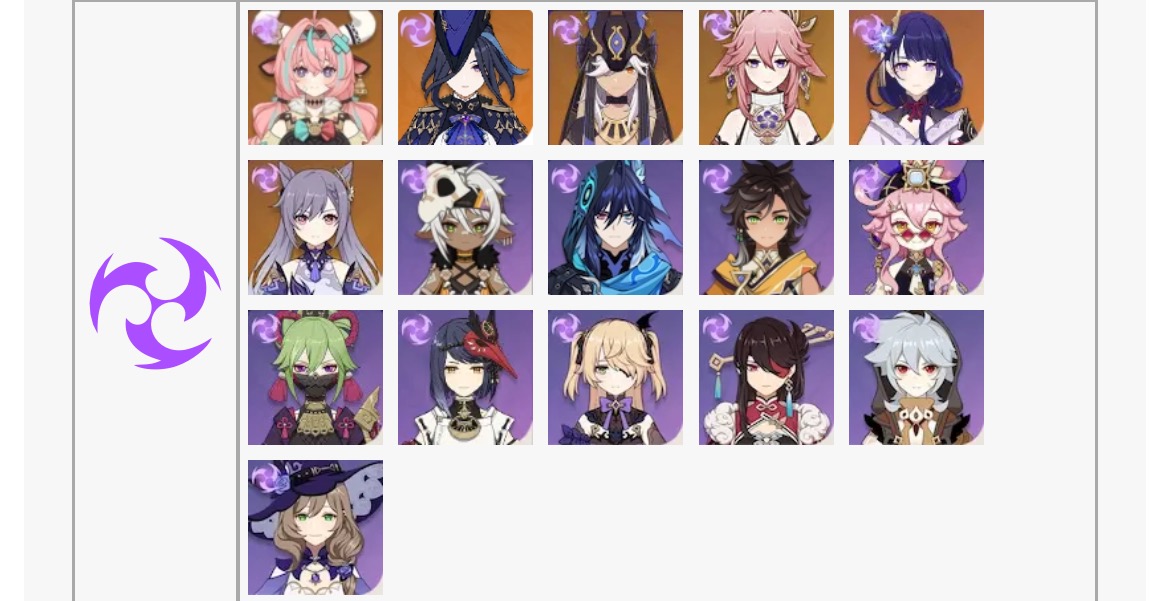Select Iansan's portrait with skull headpiece
1170x601 pixels.
pos(466,228)
